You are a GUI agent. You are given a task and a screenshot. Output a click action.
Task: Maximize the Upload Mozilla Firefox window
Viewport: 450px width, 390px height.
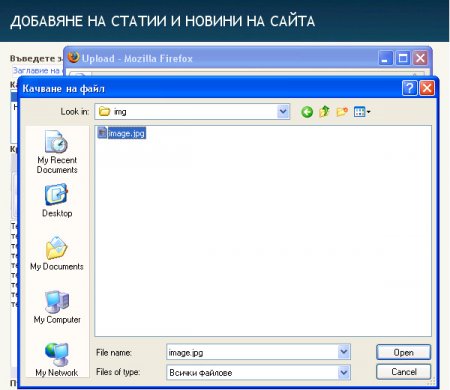pos(403,59)
